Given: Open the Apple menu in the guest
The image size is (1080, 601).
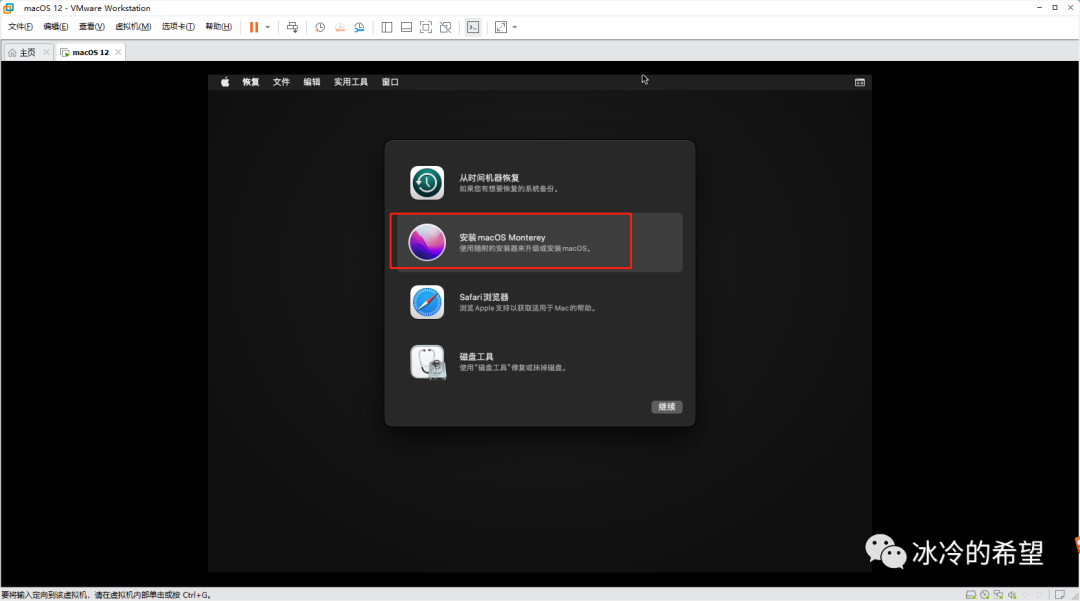Looking at the screenshot, I should click(225, 82).
